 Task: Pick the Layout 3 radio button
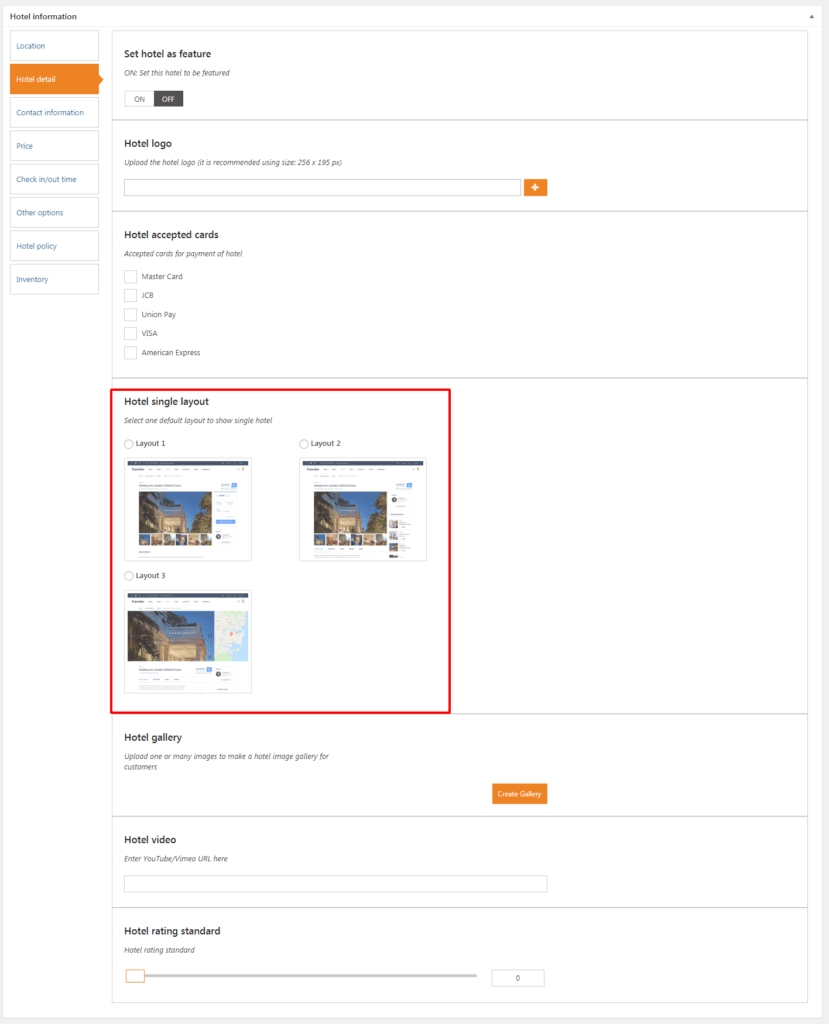pyautogui.click(x=129, y=576)
